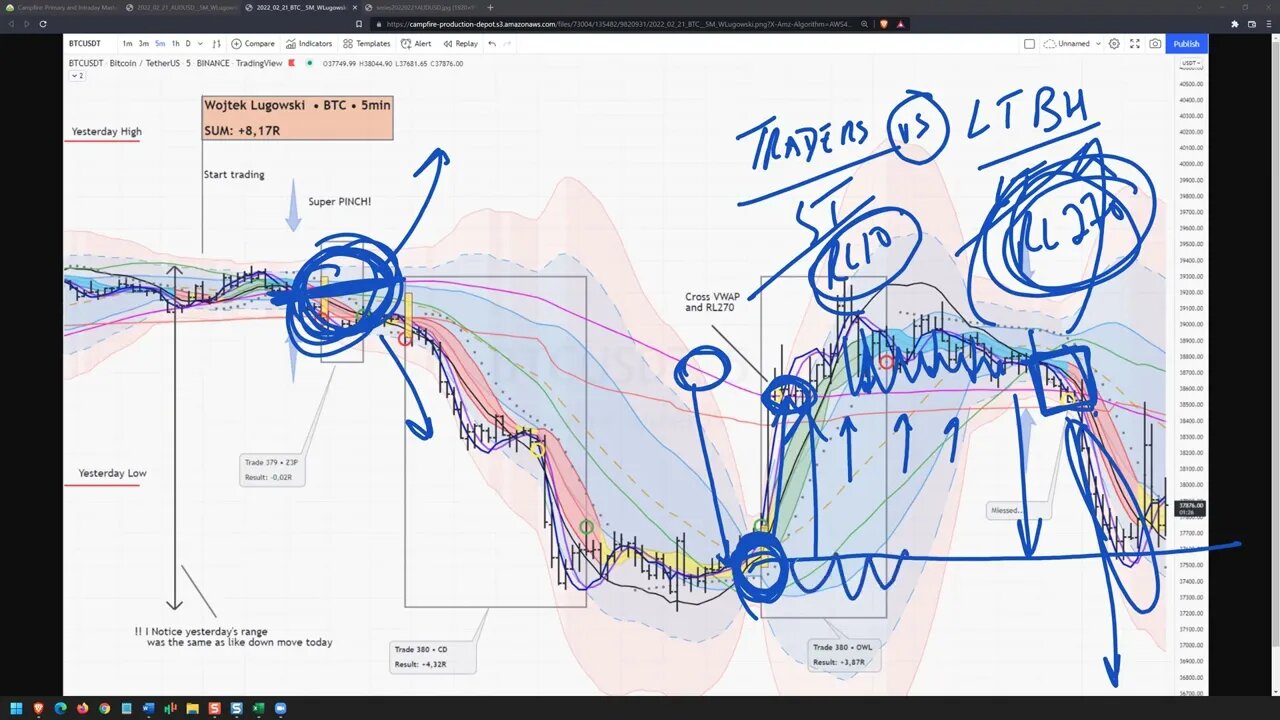The width and height of the screenshot is (1280, 720).
Task: Expand the Unnamed layout dropdown arrow
Action: tap(1098, 44)
